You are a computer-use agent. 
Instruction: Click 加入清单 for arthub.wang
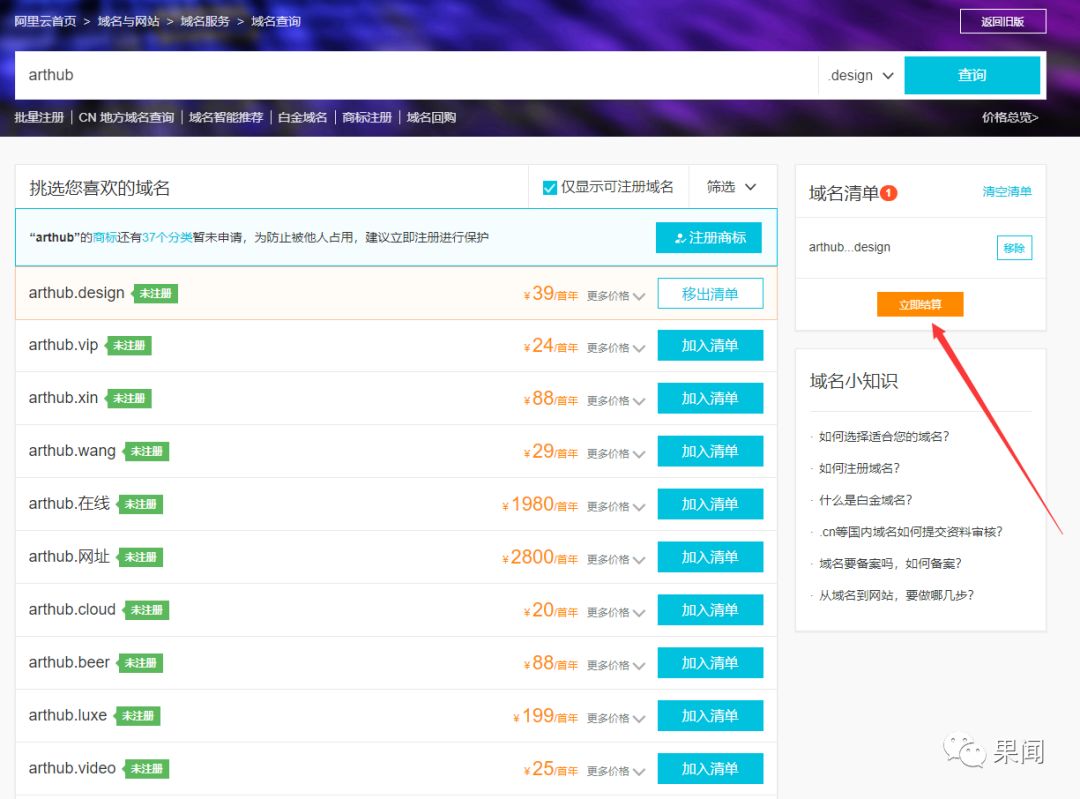click(710, 451)
